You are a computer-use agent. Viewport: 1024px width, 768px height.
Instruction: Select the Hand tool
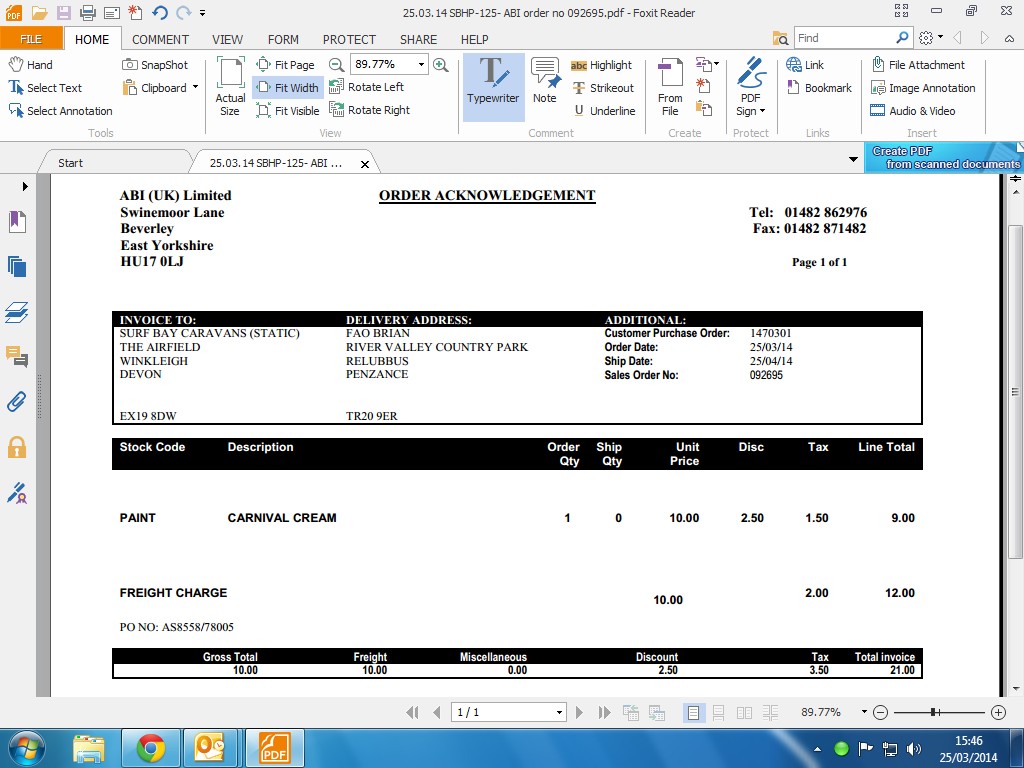pyautogui.click(x=31, y=65)
